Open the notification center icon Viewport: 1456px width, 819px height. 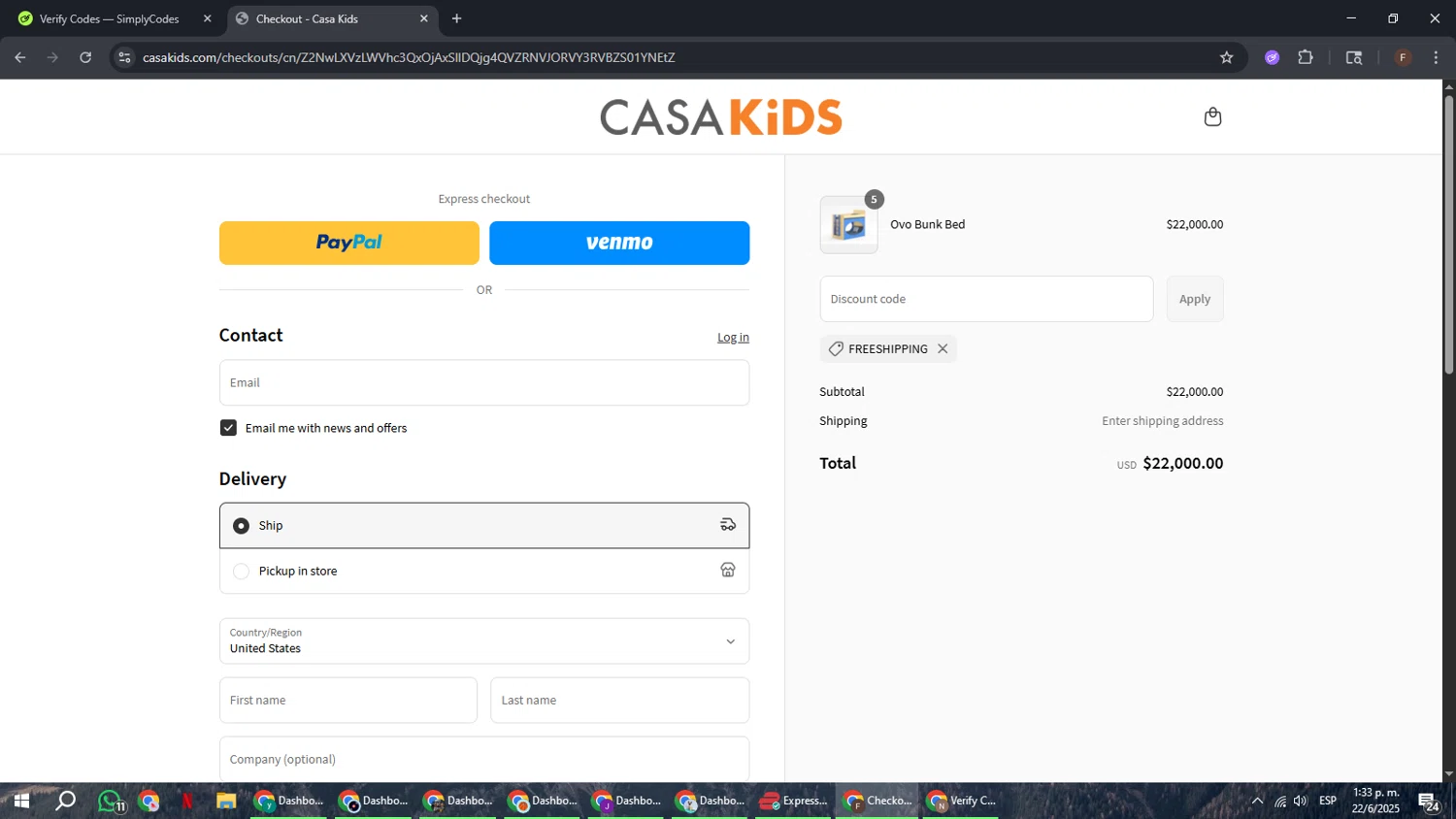pyautogui.click(x=1429, y=802)
